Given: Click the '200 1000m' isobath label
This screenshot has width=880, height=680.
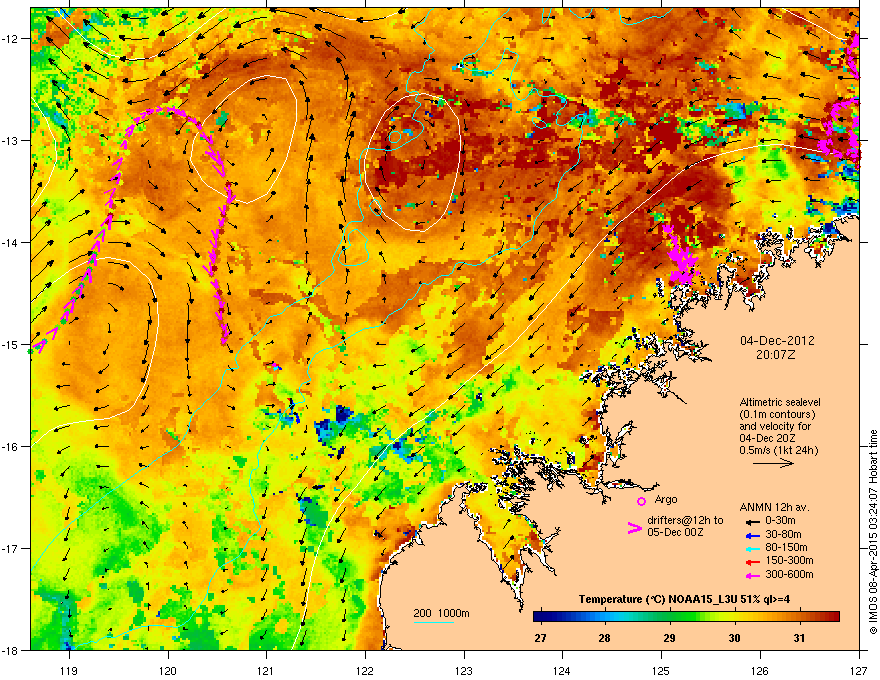Looking at the screenshot, I should pos(441,613).
